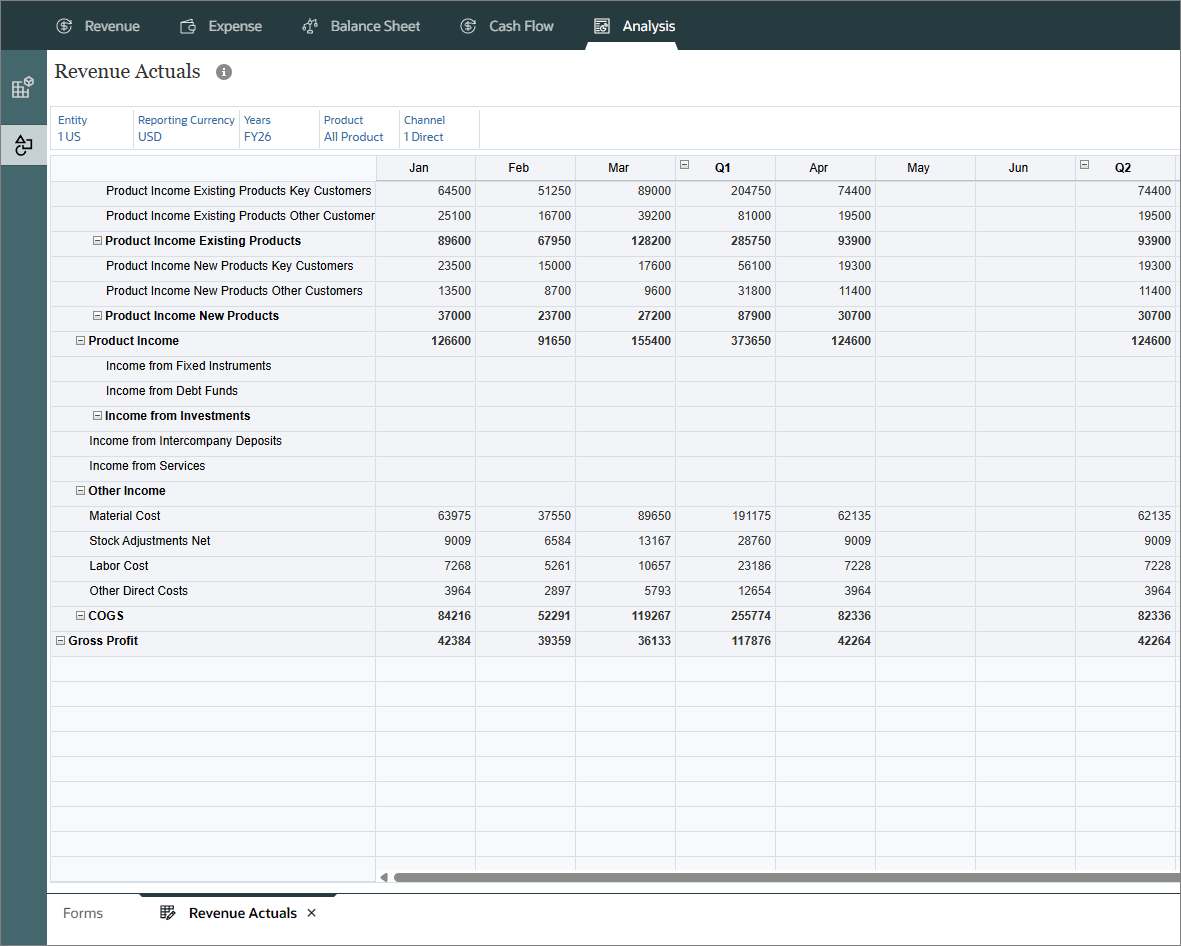
Task: Select the Jun column header
Action: click(x=1025, y=168)
